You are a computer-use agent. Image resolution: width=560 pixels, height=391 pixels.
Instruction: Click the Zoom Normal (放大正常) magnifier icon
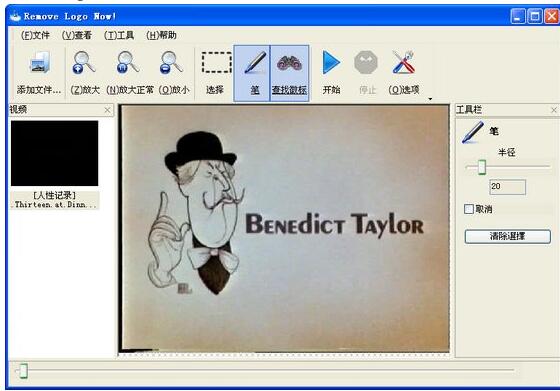coord(128,63)
